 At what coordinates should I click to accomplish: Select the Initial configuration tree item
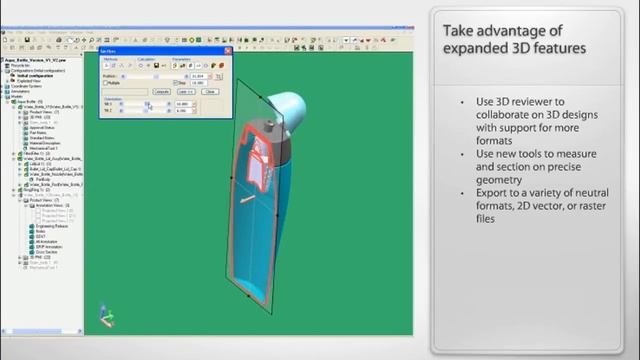[x=35, y=76]
